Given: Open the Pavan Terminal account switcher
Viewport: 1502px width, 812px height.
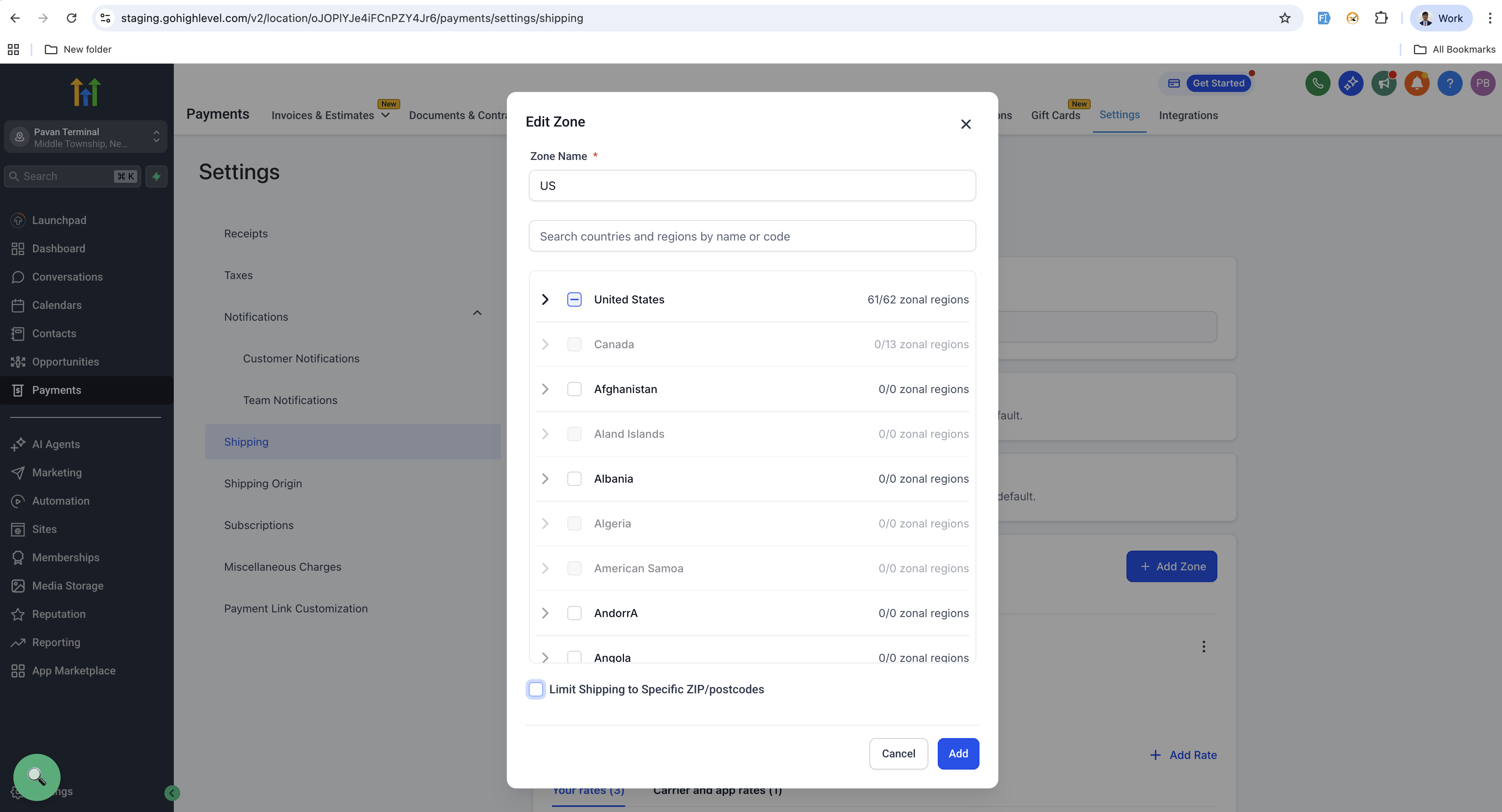Looking at the screenshot, I should [85, 137].
